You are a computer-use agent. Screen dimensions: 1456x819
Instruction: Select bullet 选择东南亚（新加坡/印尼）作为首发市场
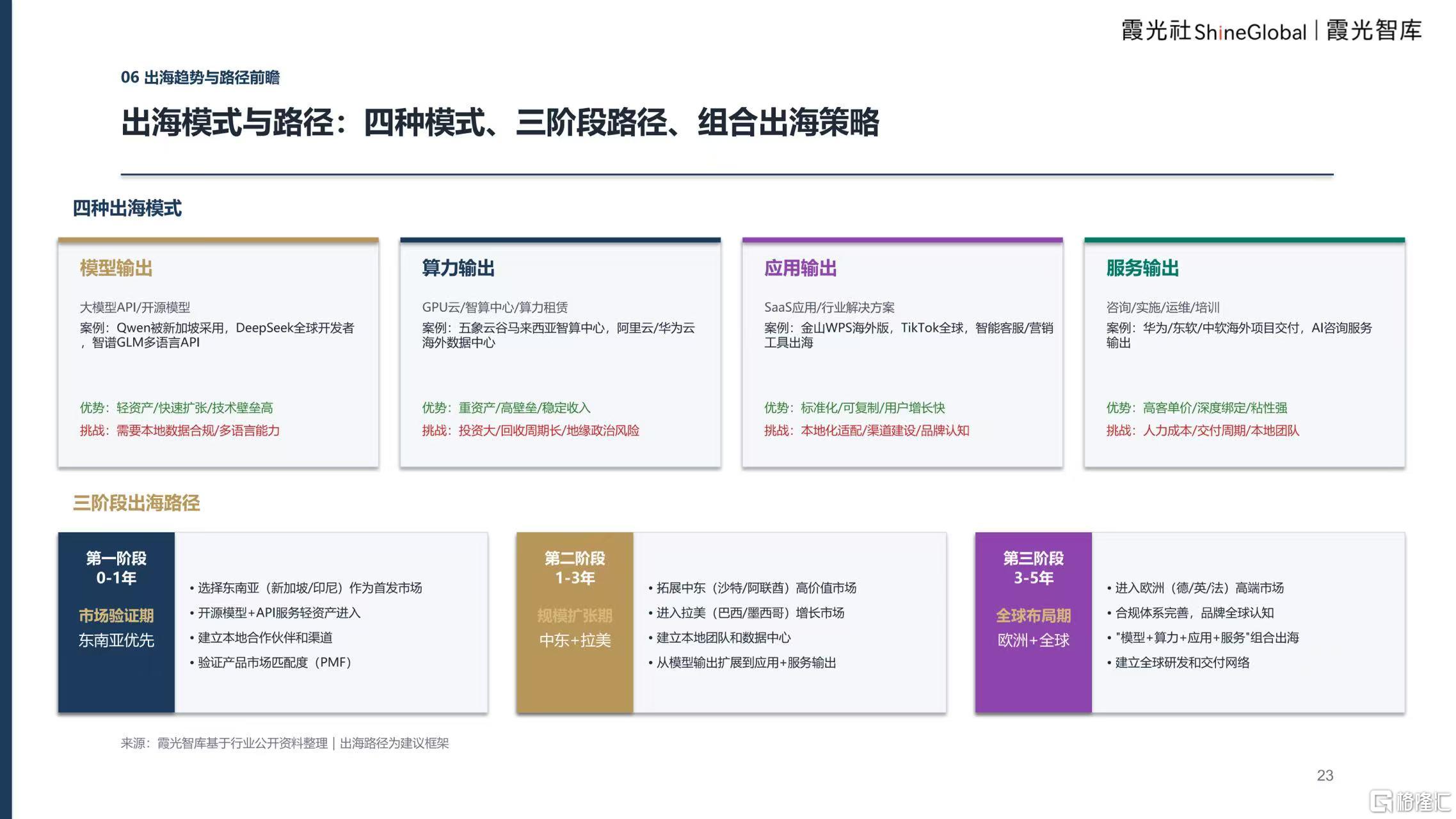click(x=306, y=588)
